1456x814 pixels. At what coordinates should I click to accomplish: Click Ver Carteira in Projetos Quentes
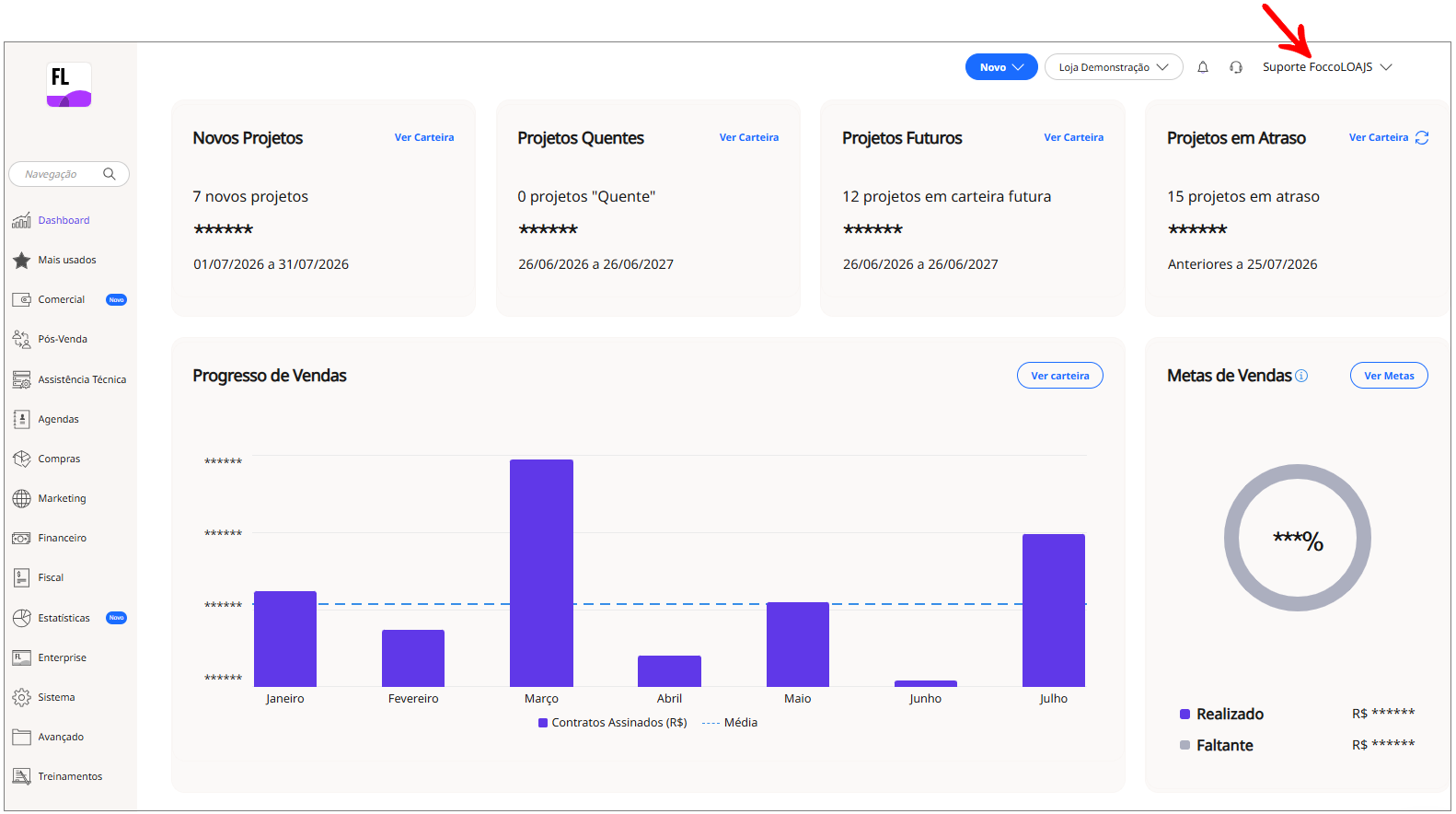[x=749, y=137]
